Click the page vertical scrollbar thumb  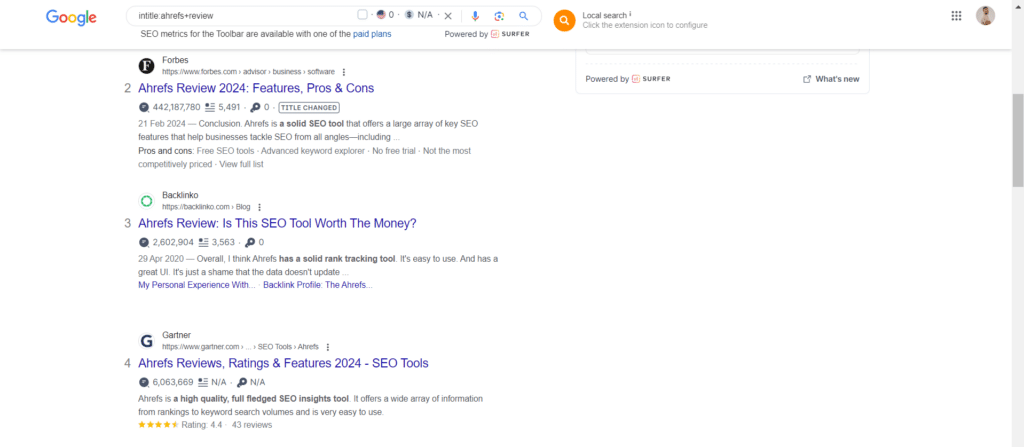pos(1018,140)
